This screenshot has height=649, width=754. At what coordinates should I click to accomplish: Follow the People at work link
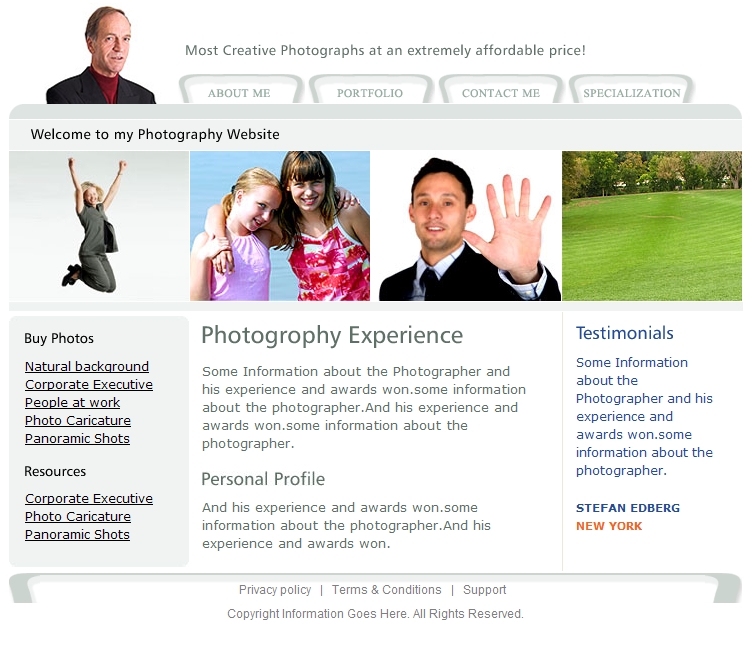point(73,403)
